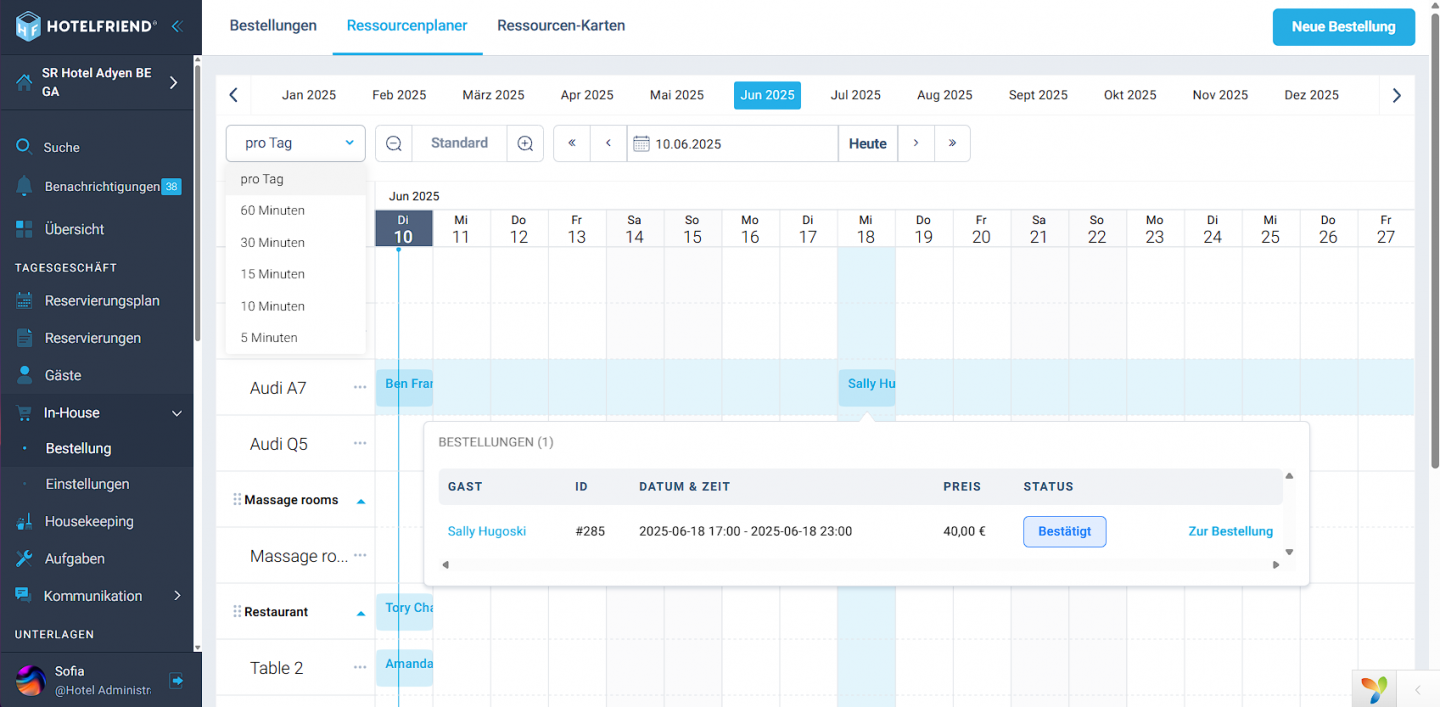Open Kommunikation chat icon

coord(24,595)
